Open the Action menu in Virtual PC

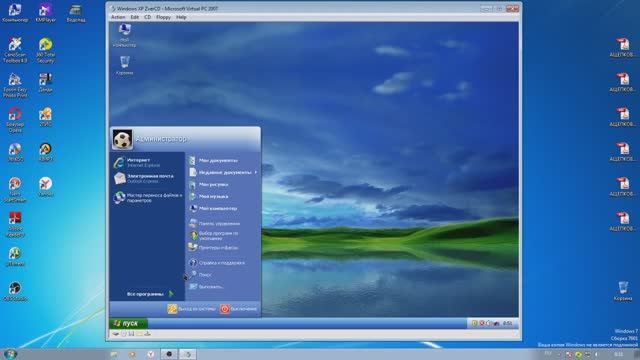coord(118,17)
